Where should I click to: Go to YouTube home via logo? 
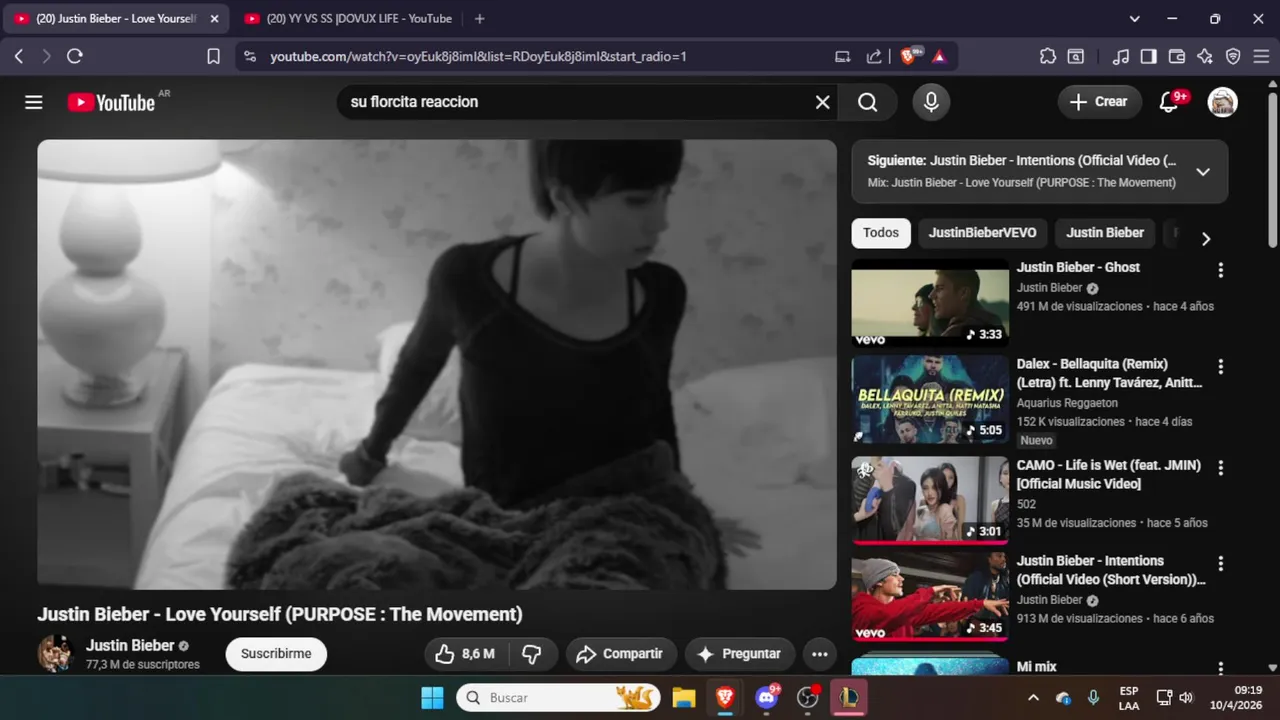coord(111,102)
